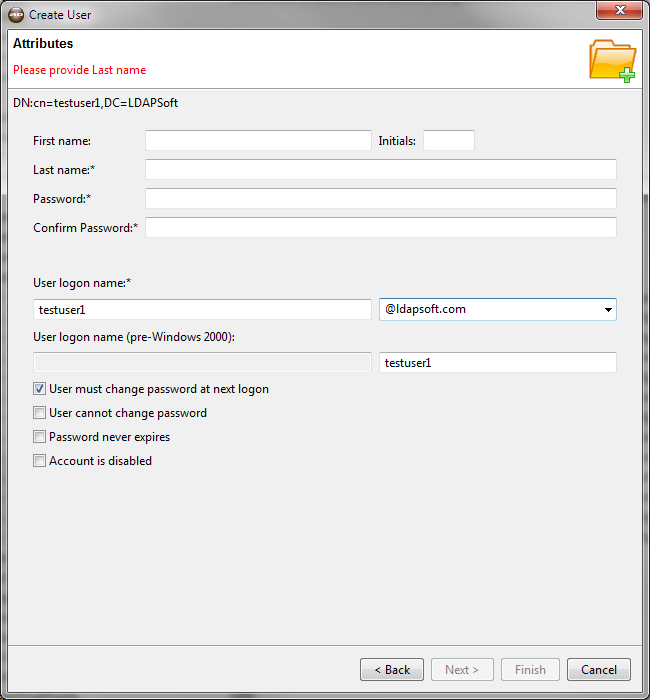Go back with the < Back button

392,670
